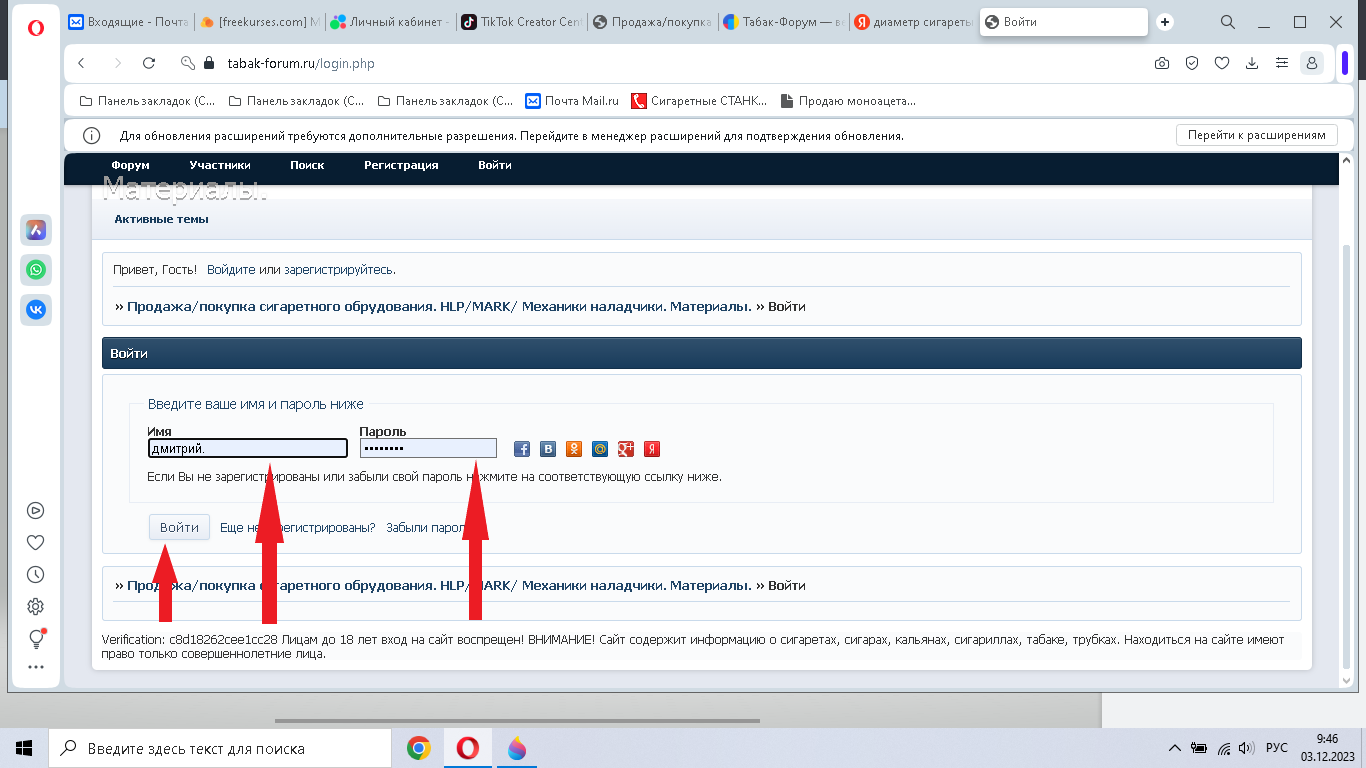1366x768 pixels.
Task: Click inside the Пароль password field
Action: point(428,448)
